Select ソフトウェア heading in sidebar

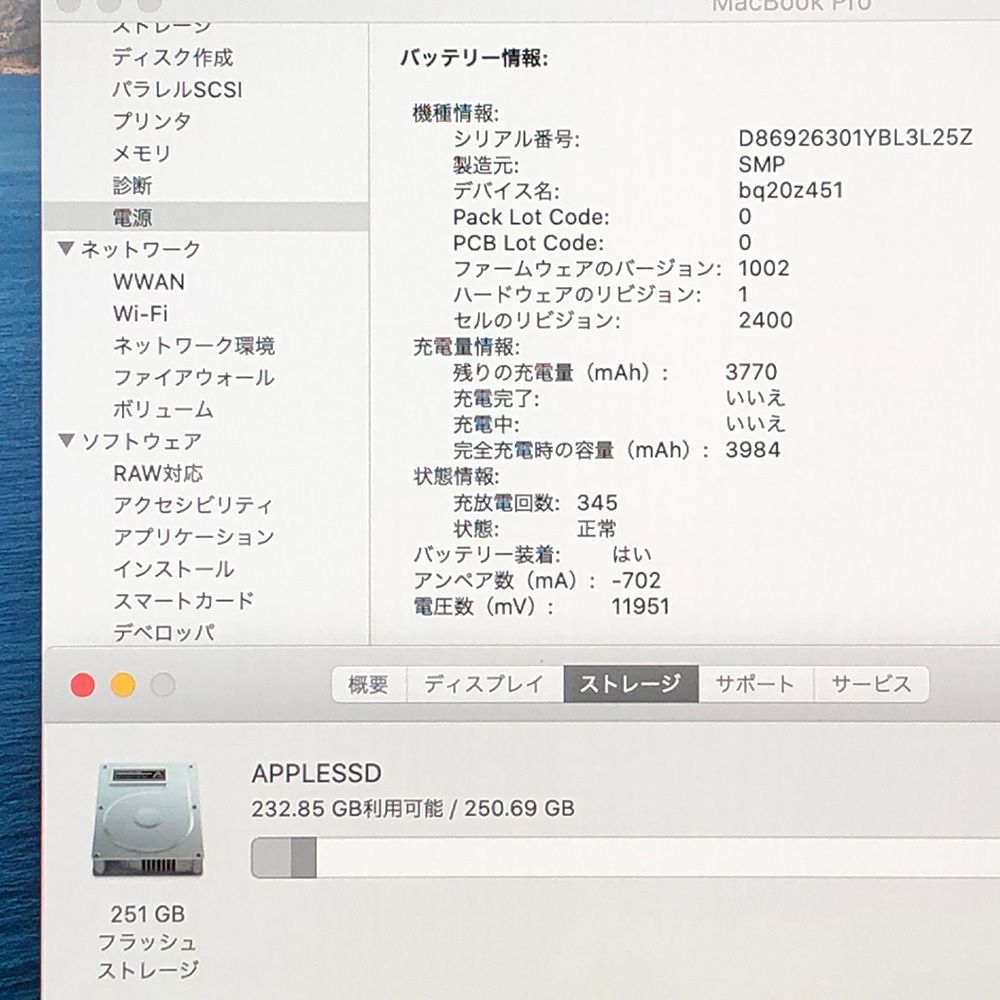[x=142, y=441]
